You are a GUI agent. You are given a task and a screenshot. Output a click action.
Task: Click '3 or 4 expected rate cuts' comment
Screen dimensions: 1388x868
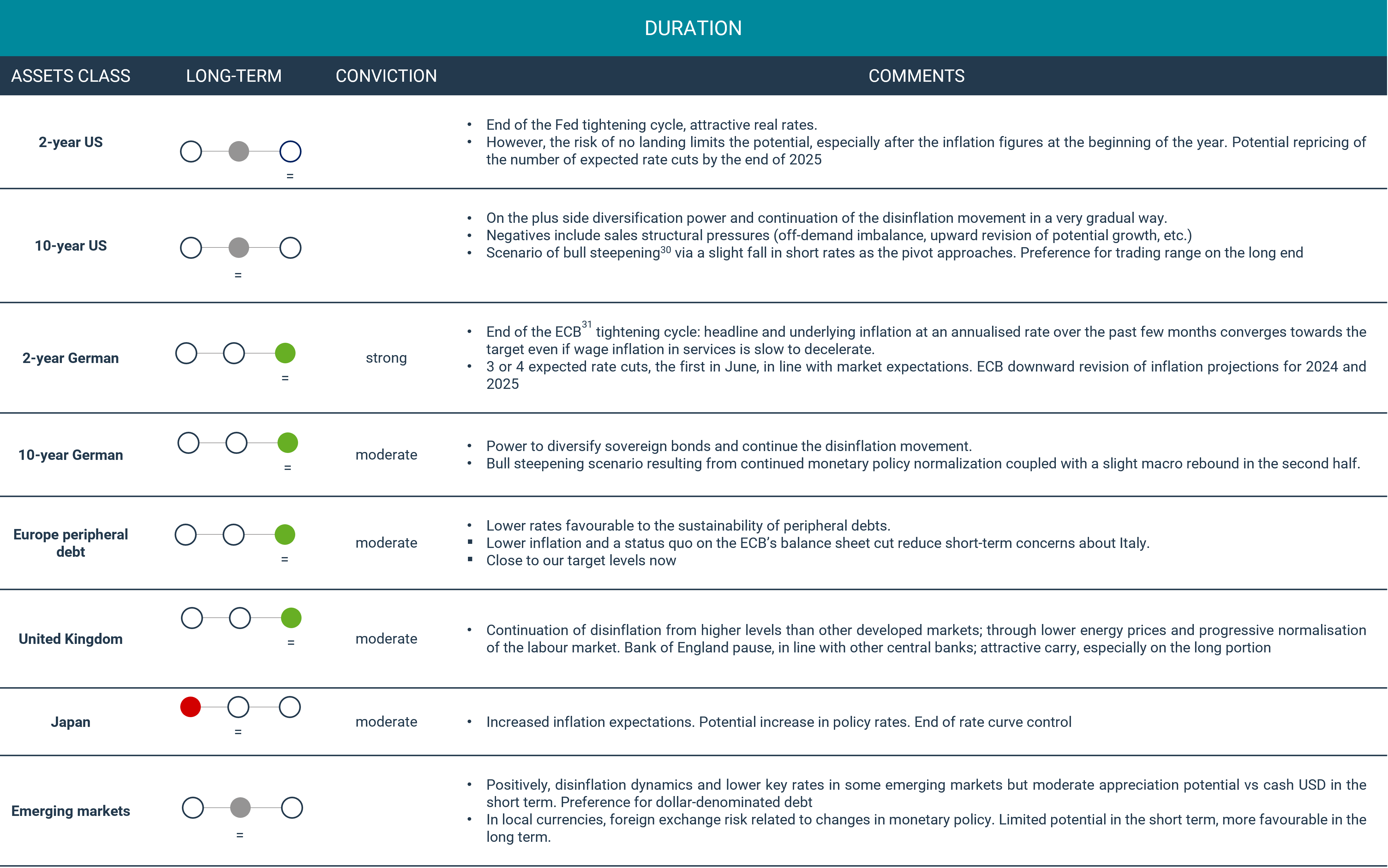tap(926, 375)
